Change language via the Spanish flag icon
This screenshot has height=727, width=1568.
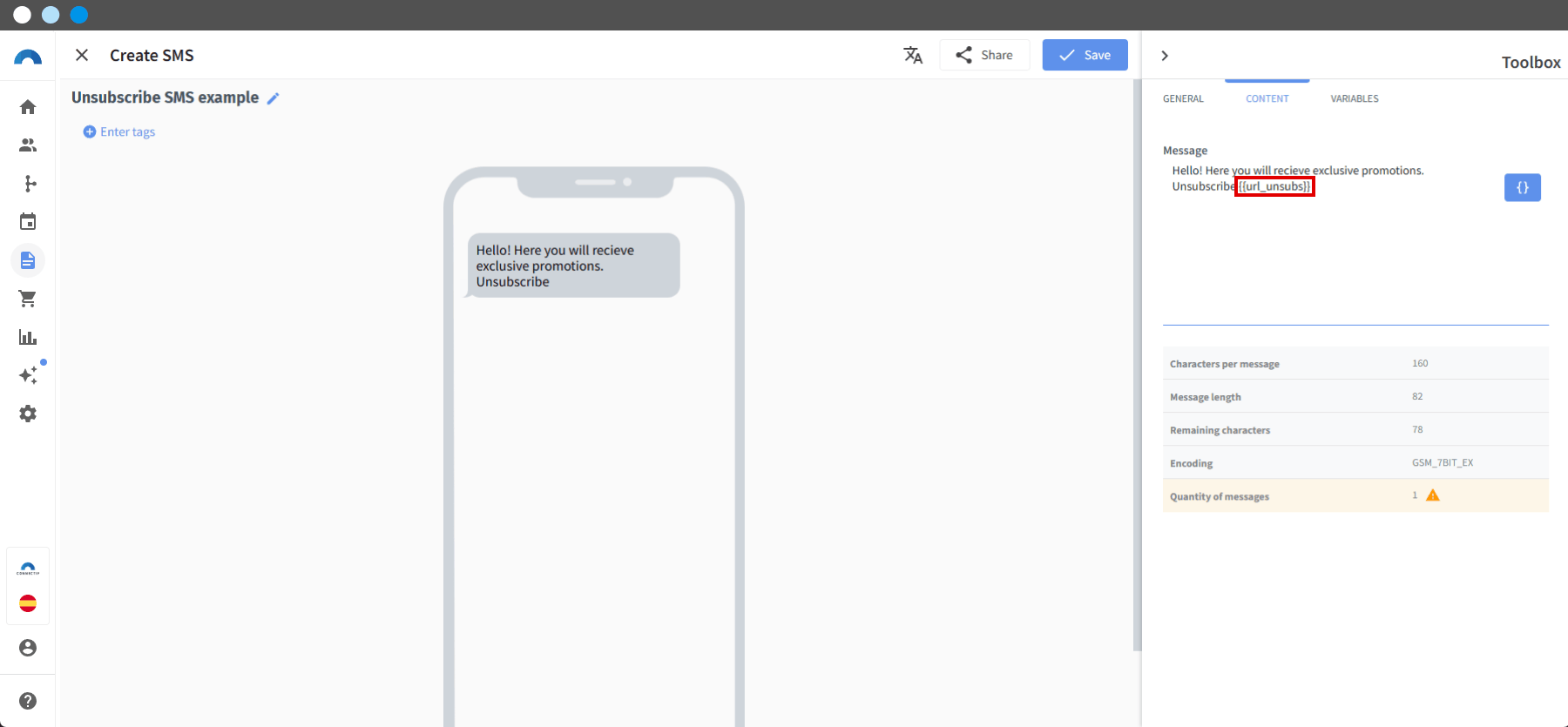(x=28, y=603)
